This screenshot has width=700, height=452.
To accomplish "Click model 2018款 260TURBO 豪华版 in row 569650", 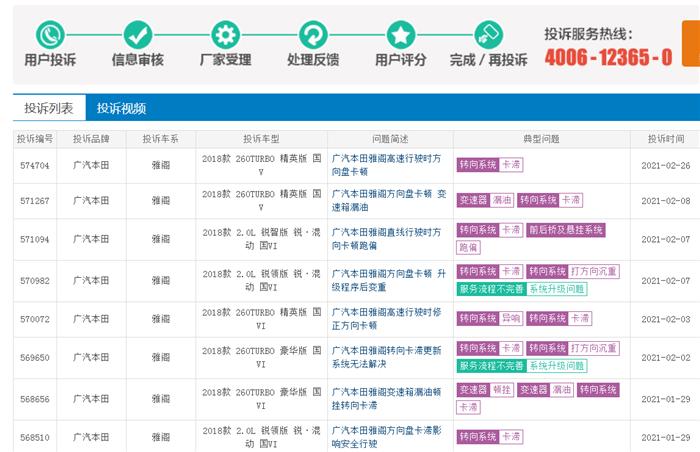I will 262,357.
